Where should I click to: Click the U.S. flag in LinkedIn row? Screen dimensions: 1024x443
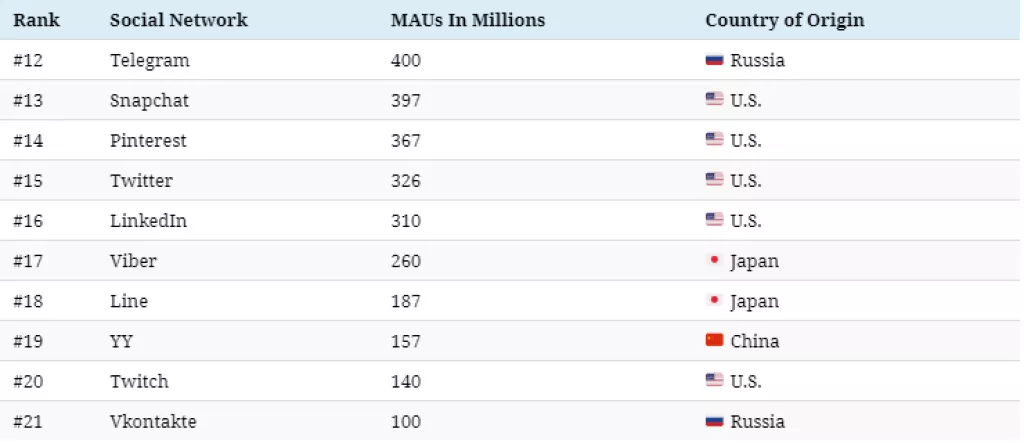click(714, 220)
